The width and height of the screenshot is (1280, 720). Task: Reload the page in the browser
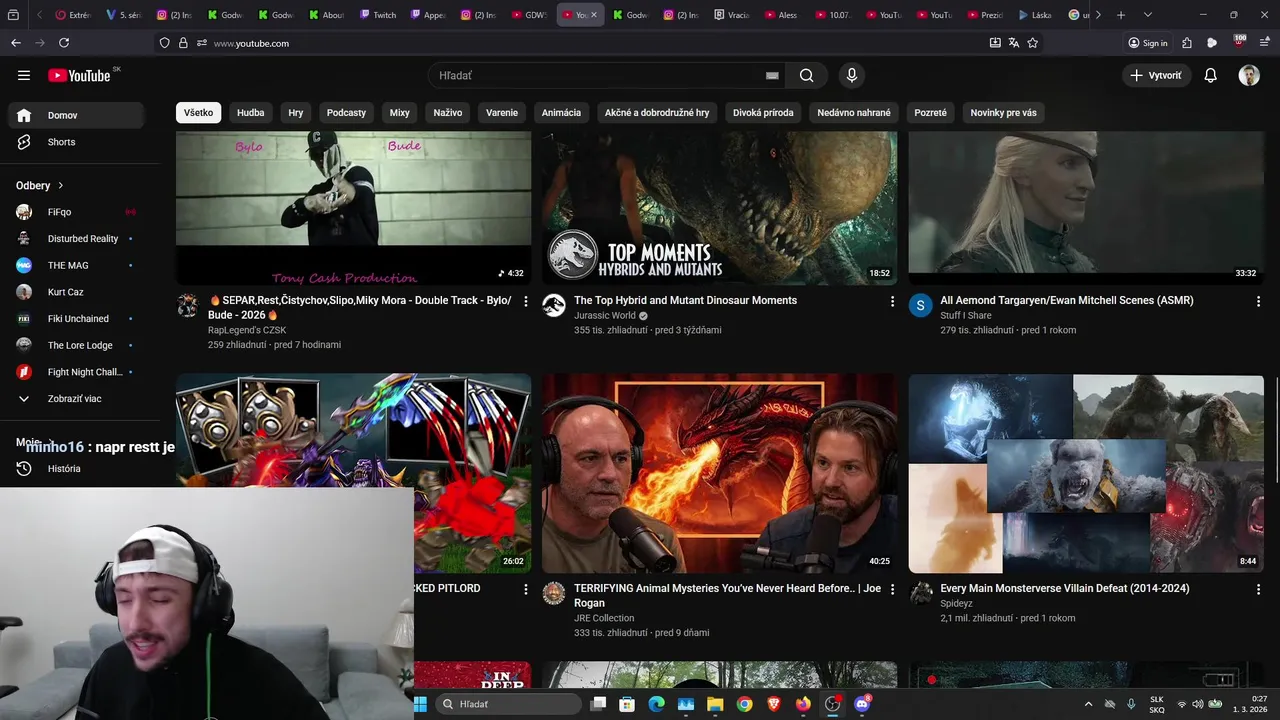(64, 43)
